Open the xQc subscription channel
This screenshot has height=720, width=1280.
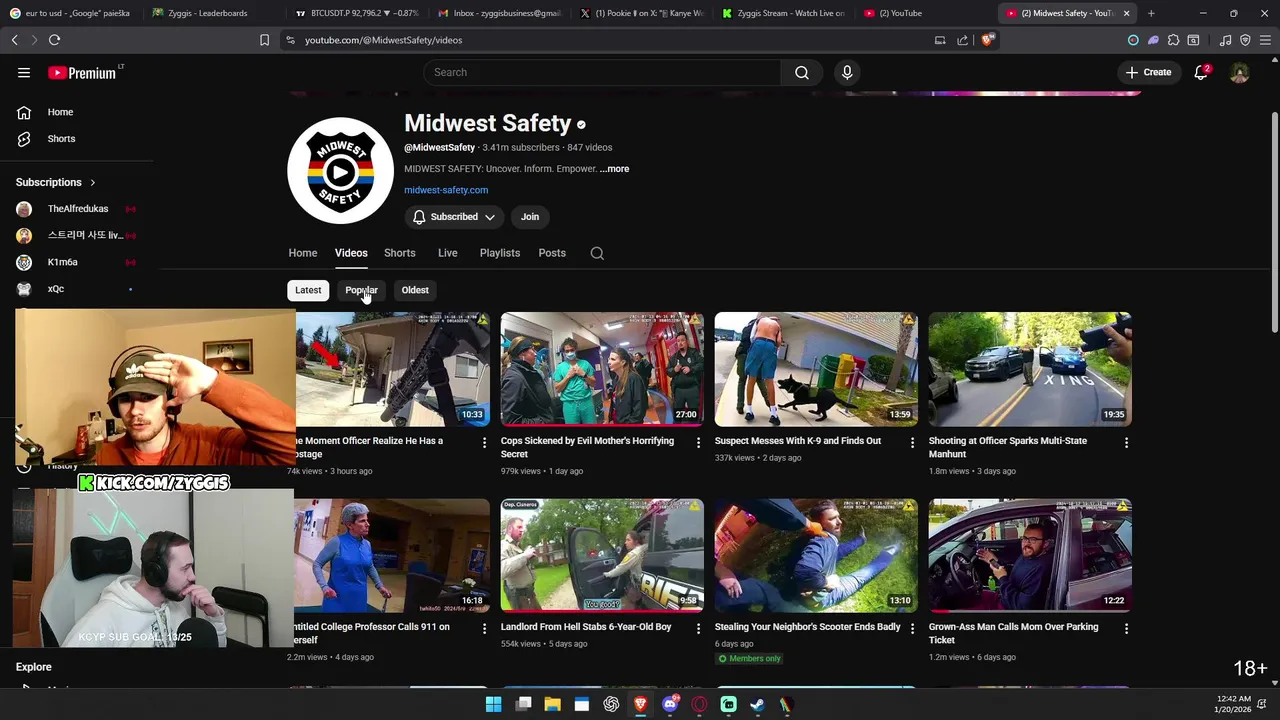pos(56,289)
